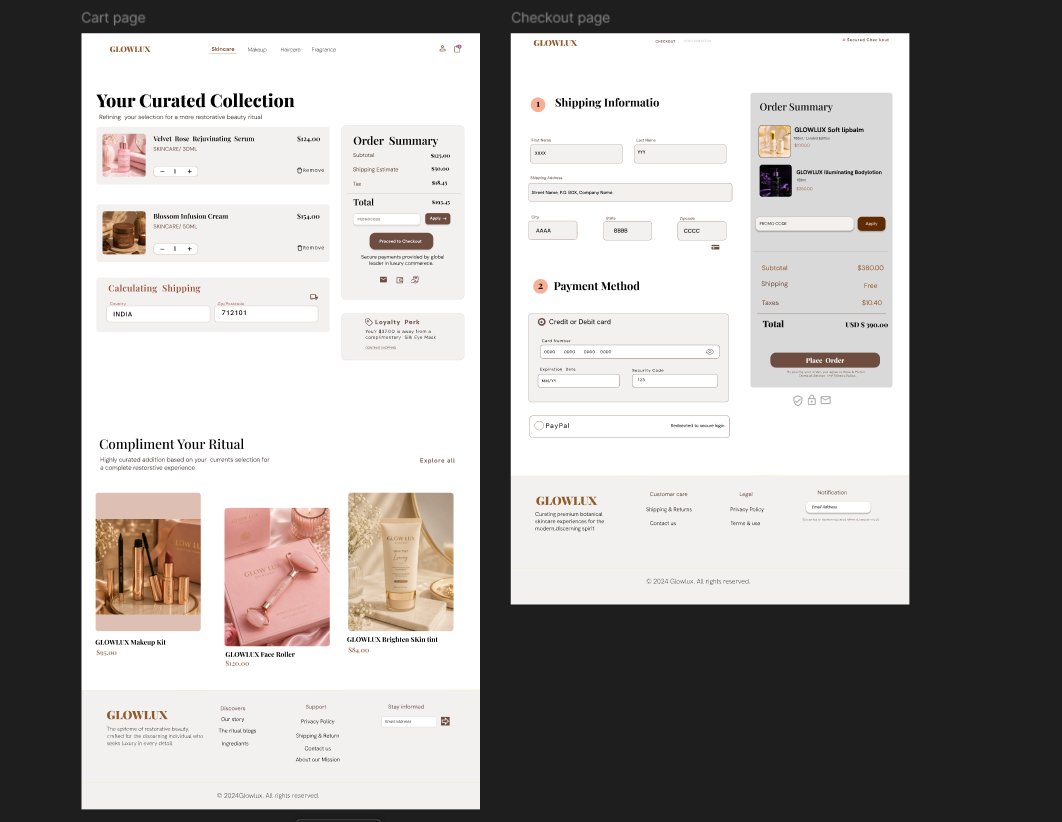The image size is (1062, 822).
Task: Click the Security Code field
Action: coord(675,381)
